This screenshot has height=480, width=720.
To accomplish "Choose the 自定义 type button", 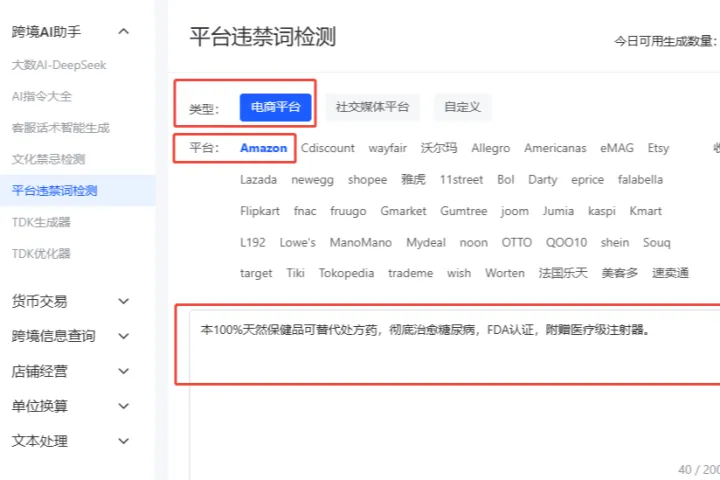I will [x=462, y=107].
